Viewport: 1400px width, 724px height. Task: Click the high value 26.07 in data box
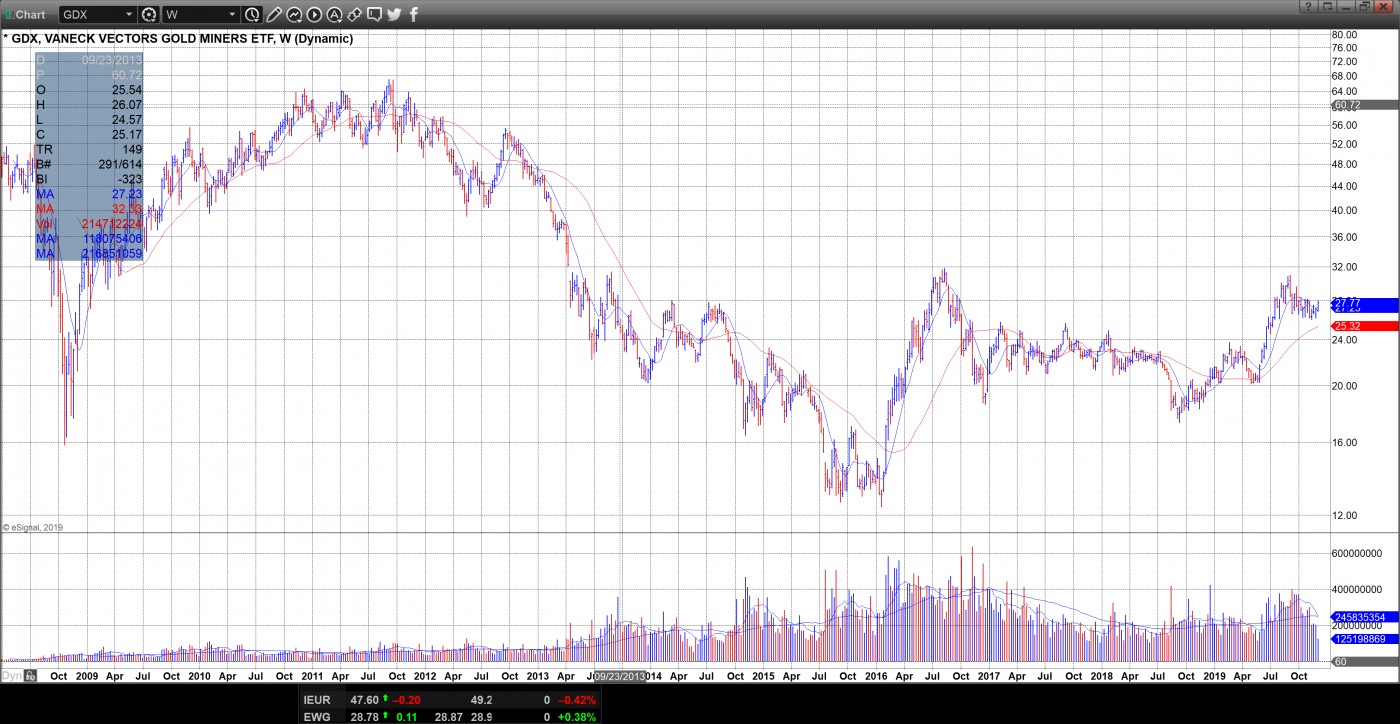(x=127, y=105)
